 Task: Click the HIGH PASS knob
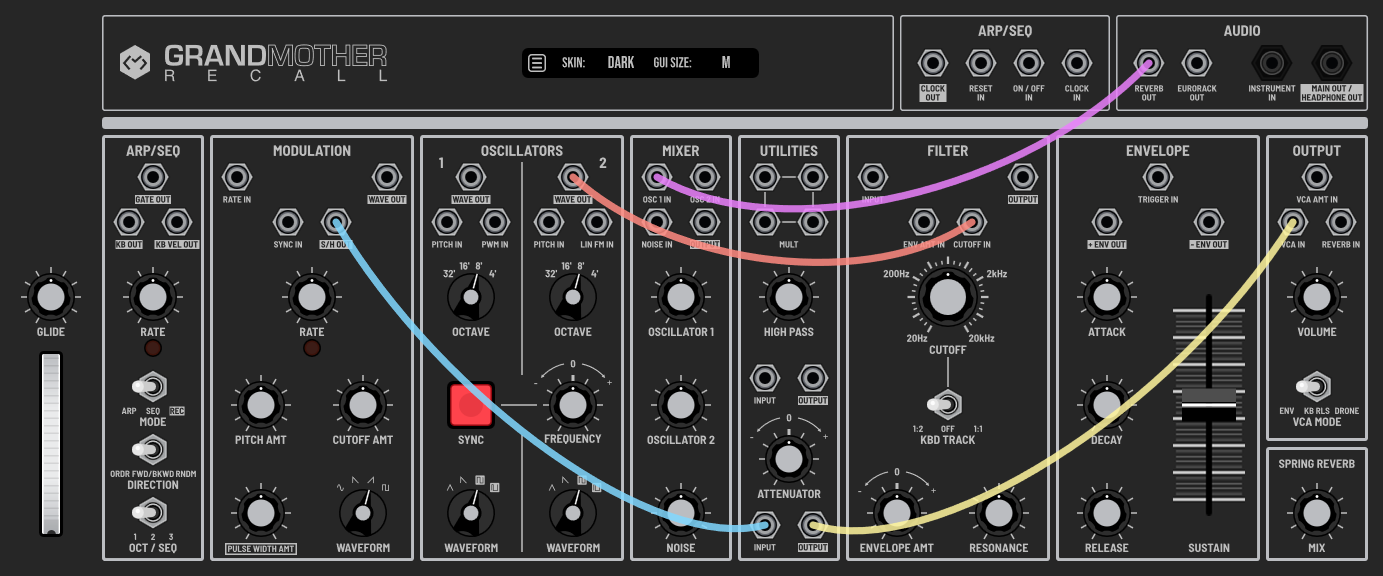[x=789, y=297]
